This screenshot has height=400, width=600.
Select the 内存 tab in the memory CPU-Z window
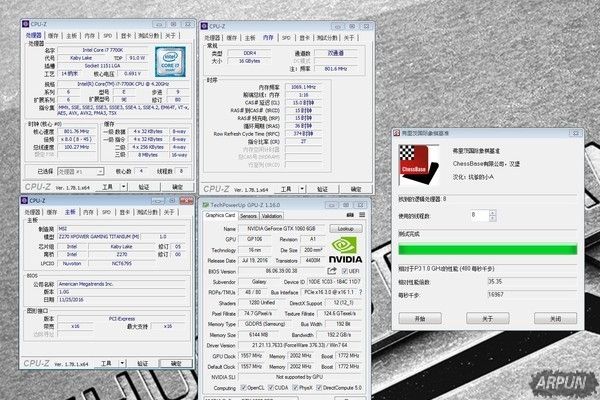point(268,38)
